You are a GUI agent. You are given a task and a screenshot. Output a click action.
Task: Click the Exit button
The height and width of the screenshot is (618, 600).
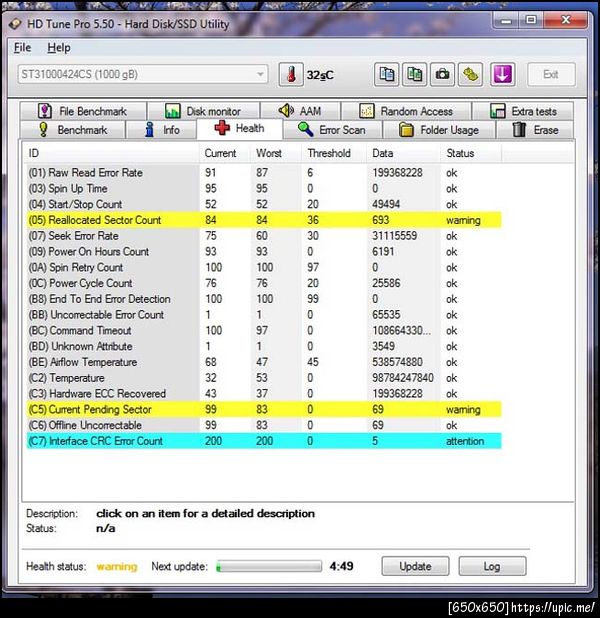click(x=551, y=74)
